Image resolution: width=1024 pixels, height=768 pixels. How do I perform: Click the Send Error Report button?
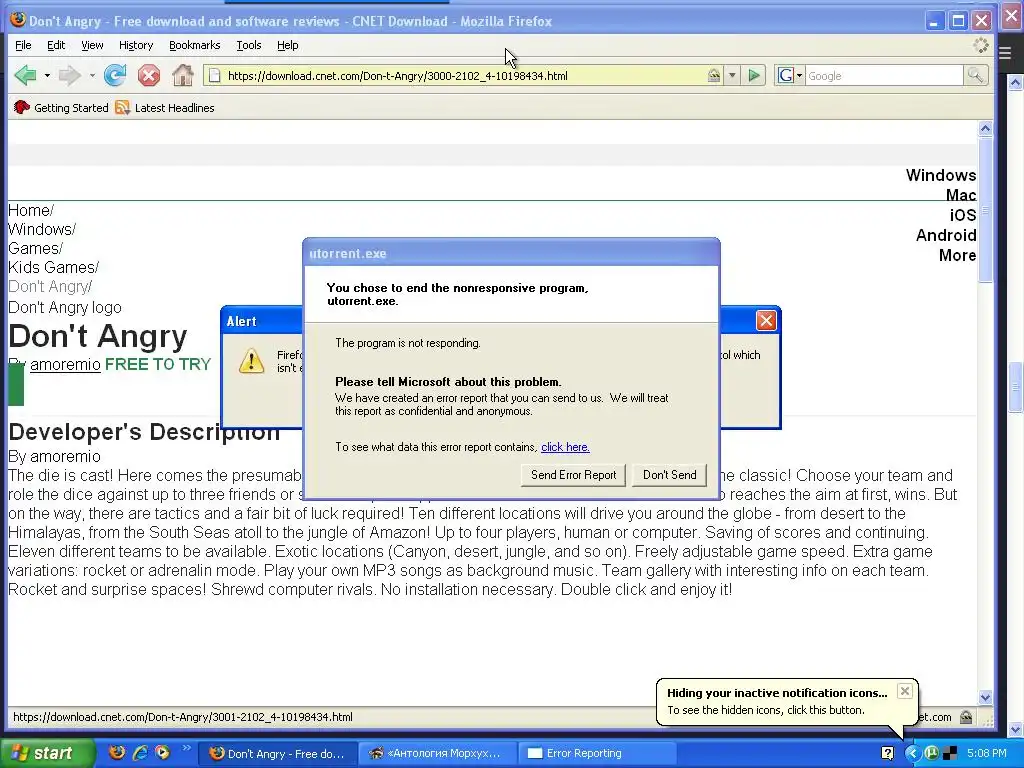(573, 475)
